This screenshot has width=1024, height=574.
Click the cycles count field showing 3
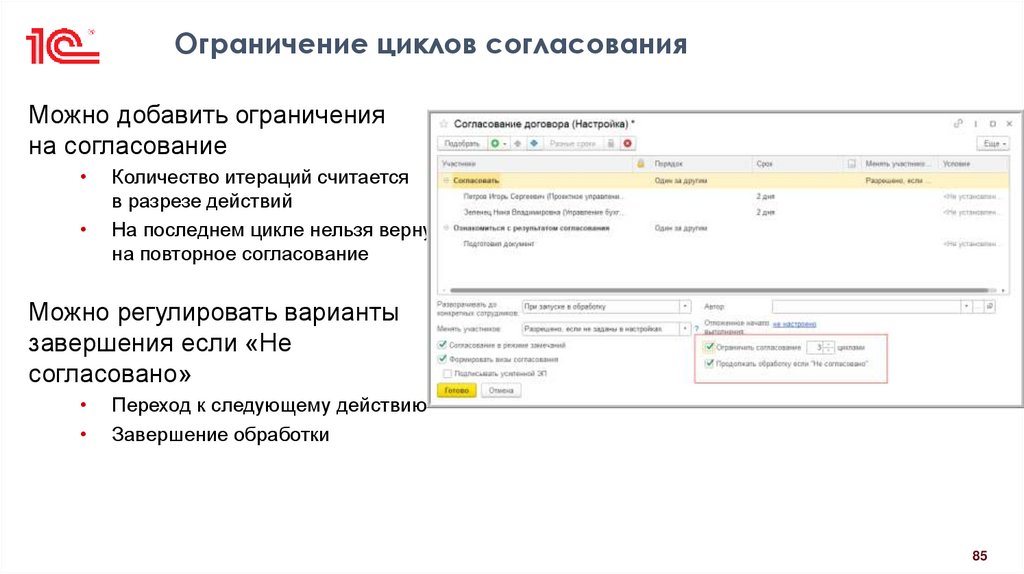(815, 347)
